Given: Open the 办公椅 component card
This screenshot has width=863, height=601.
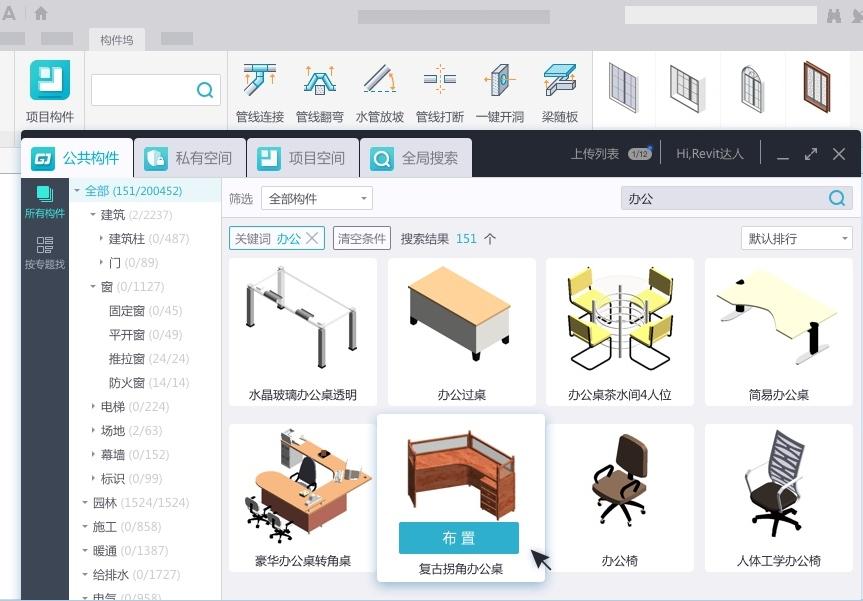Looking at the screenshot, I should 620,498.
